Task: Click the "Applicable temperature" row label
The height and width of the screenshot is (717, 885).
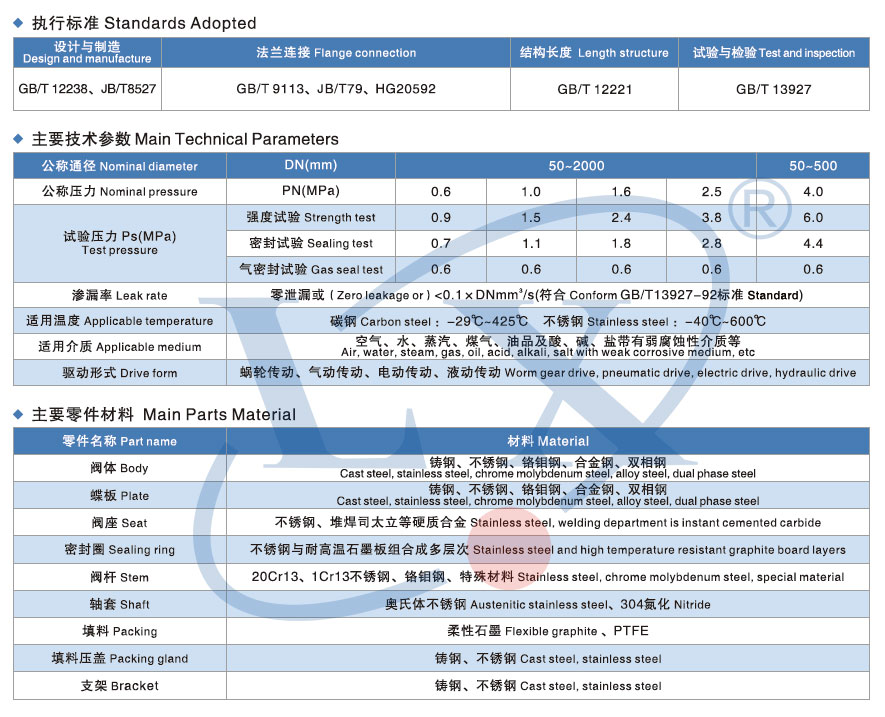Action: (x=120, y=321)
